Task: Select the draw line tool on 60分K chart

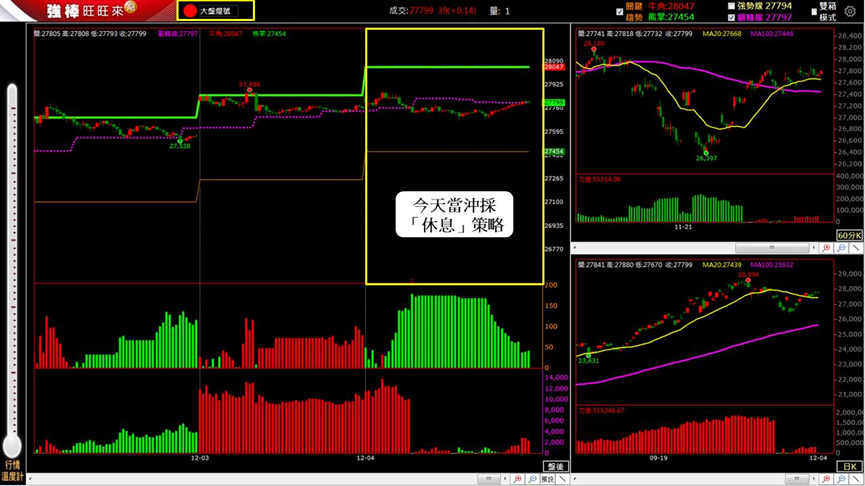Action: [856, 248]
